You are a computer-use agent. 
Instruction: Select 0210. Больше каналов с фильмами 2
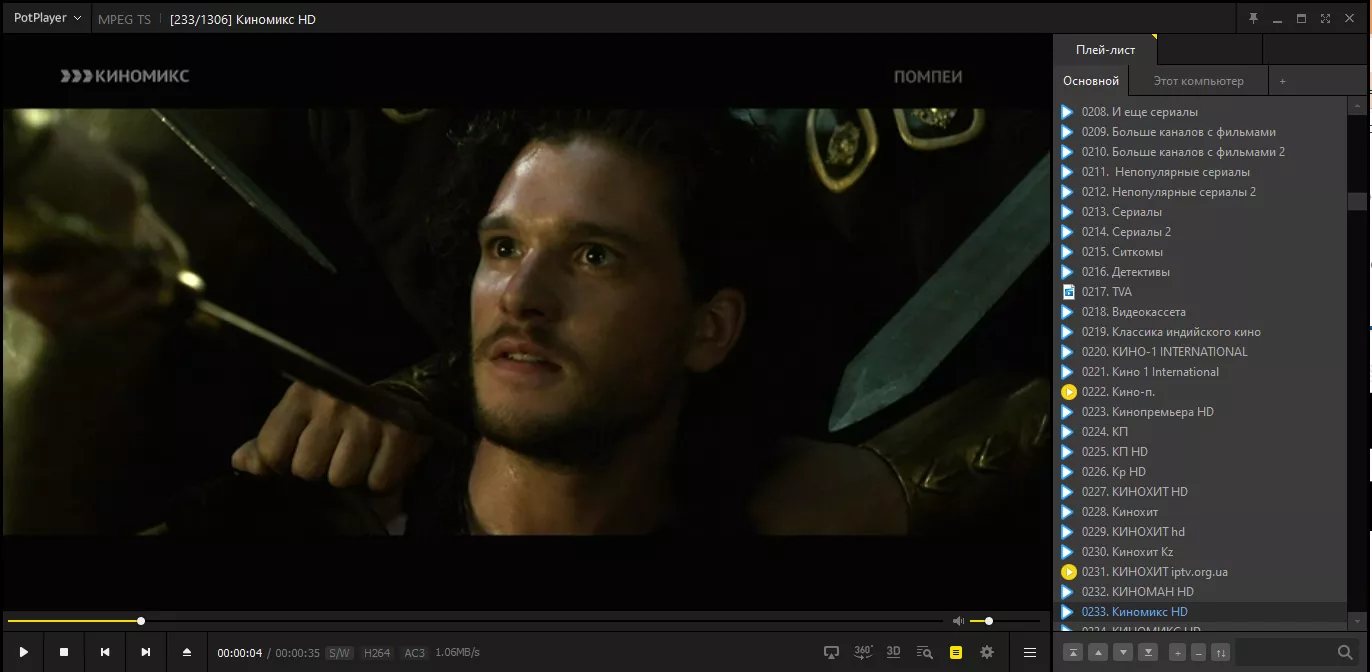point(1201,152)
